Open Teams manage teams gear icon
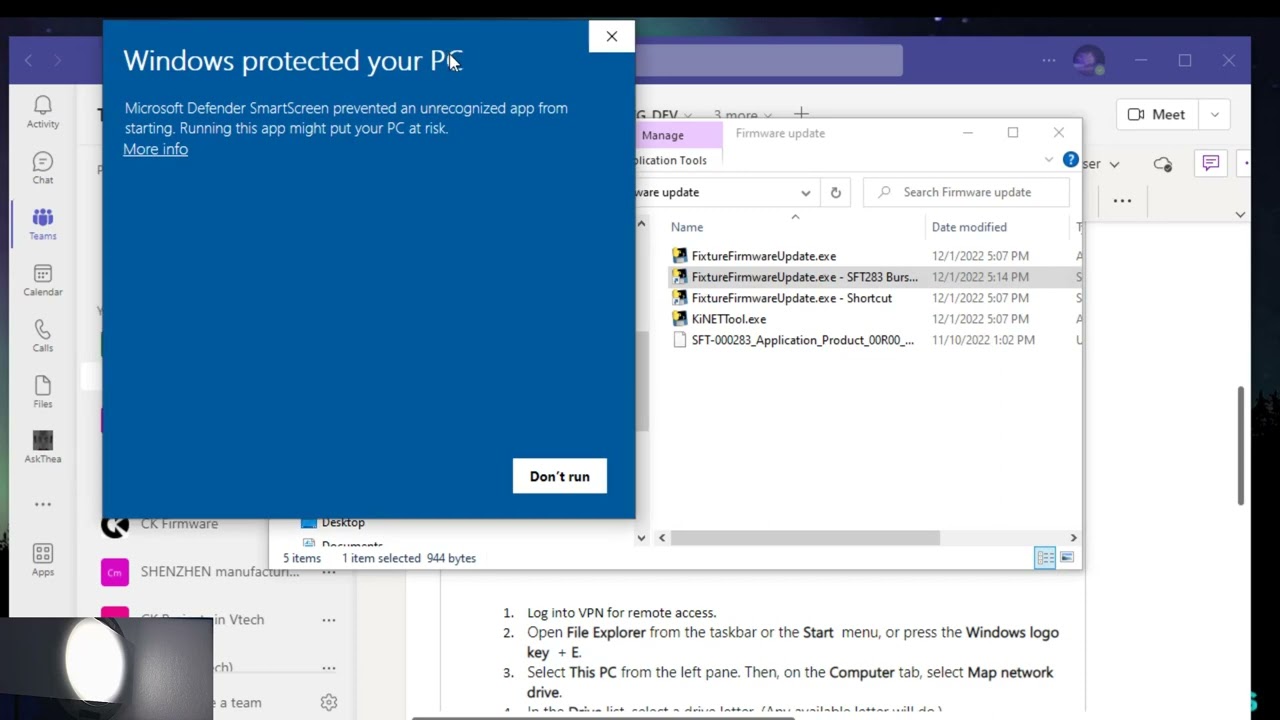This screenshot has width=1280, height=720. [x=329, y=702]
